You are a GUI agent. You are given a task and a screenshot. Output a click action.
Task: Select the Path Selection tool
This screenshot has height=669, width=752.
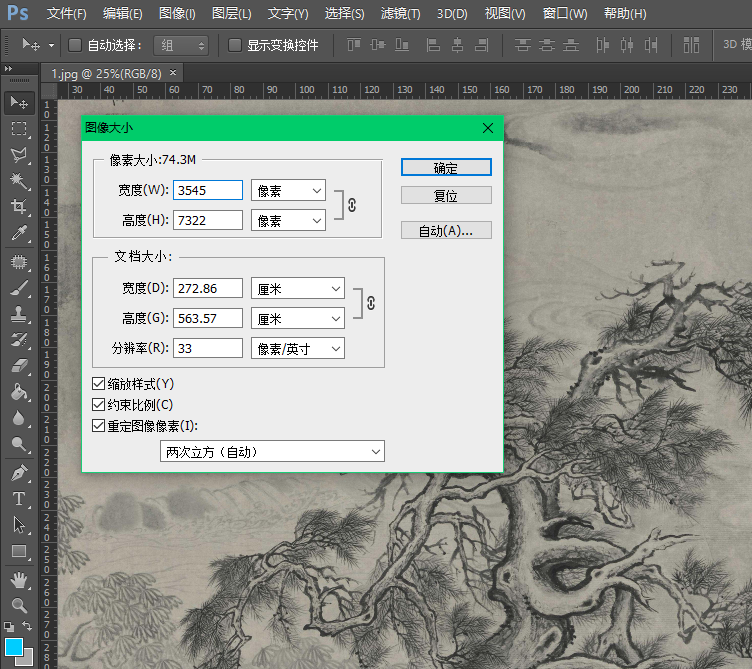coord(19,525)
